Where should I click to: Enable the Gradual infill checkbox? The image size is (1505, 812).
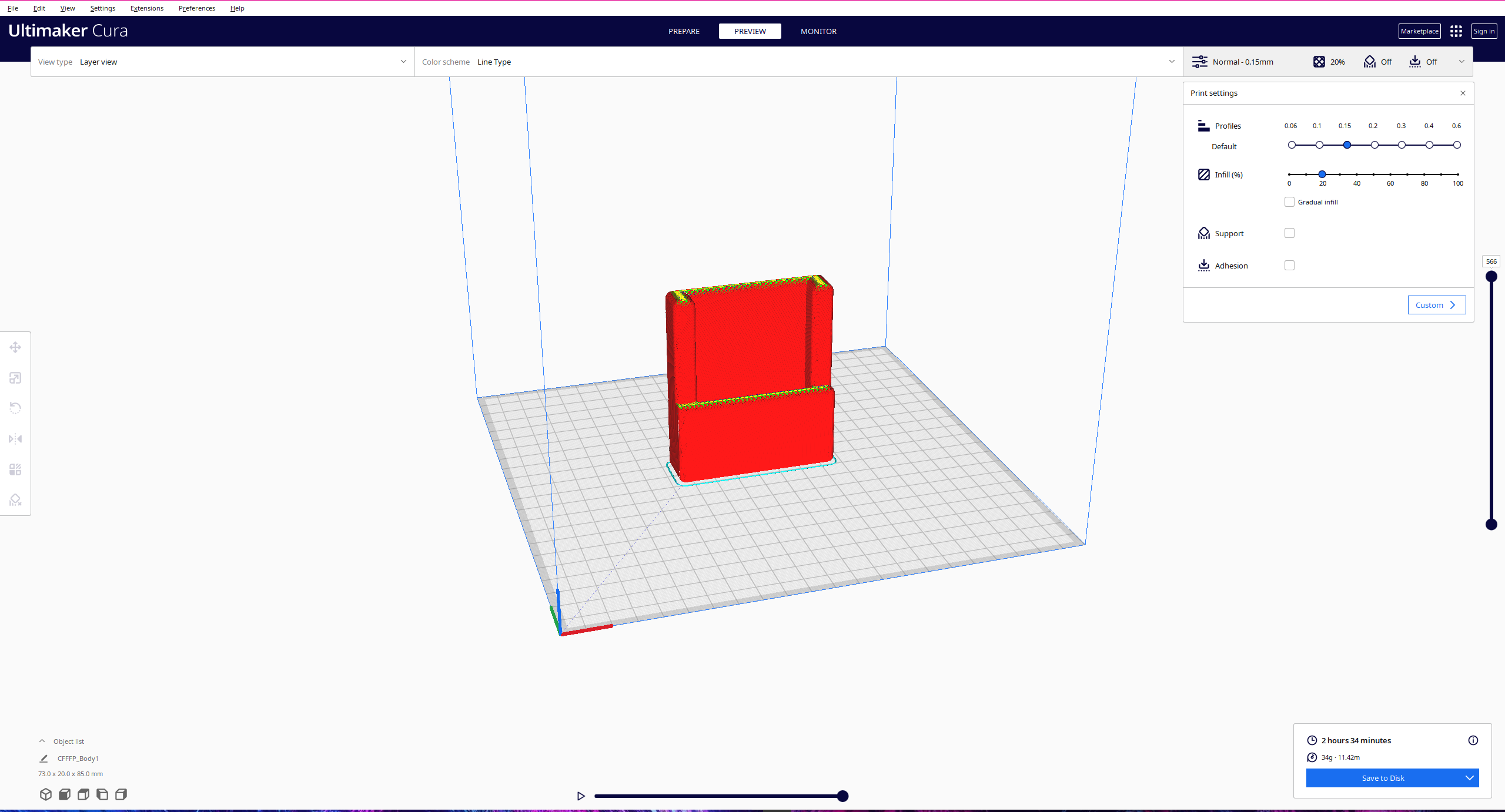(x=1289, y=202)
